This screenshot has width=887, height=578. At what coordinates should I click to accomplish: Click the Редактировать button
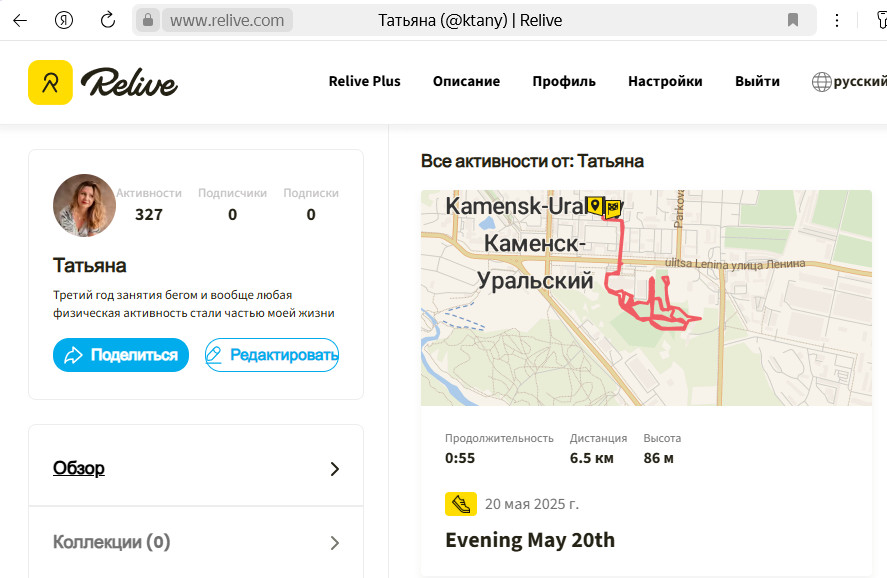coord(272,355)
